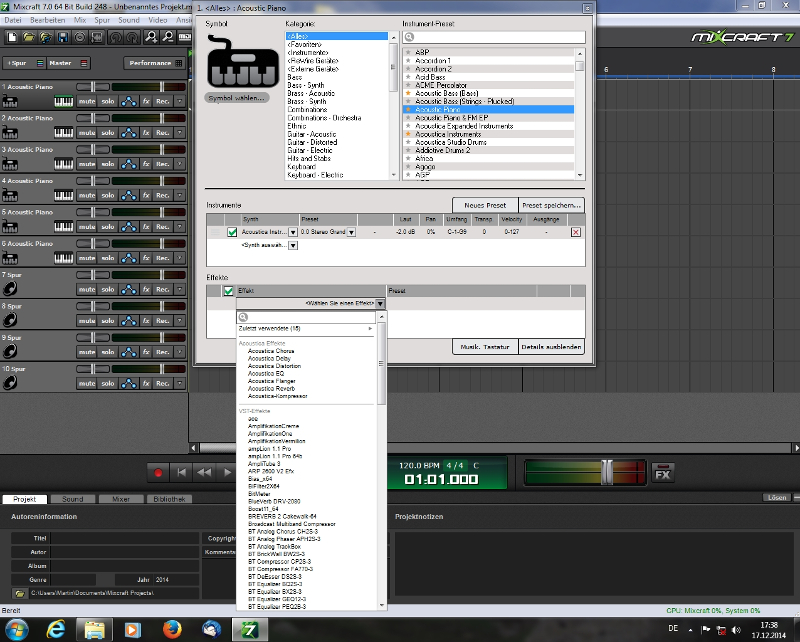800x642 pixels.
Task: Click the Musik. Tastatur button
Action: 485,347
